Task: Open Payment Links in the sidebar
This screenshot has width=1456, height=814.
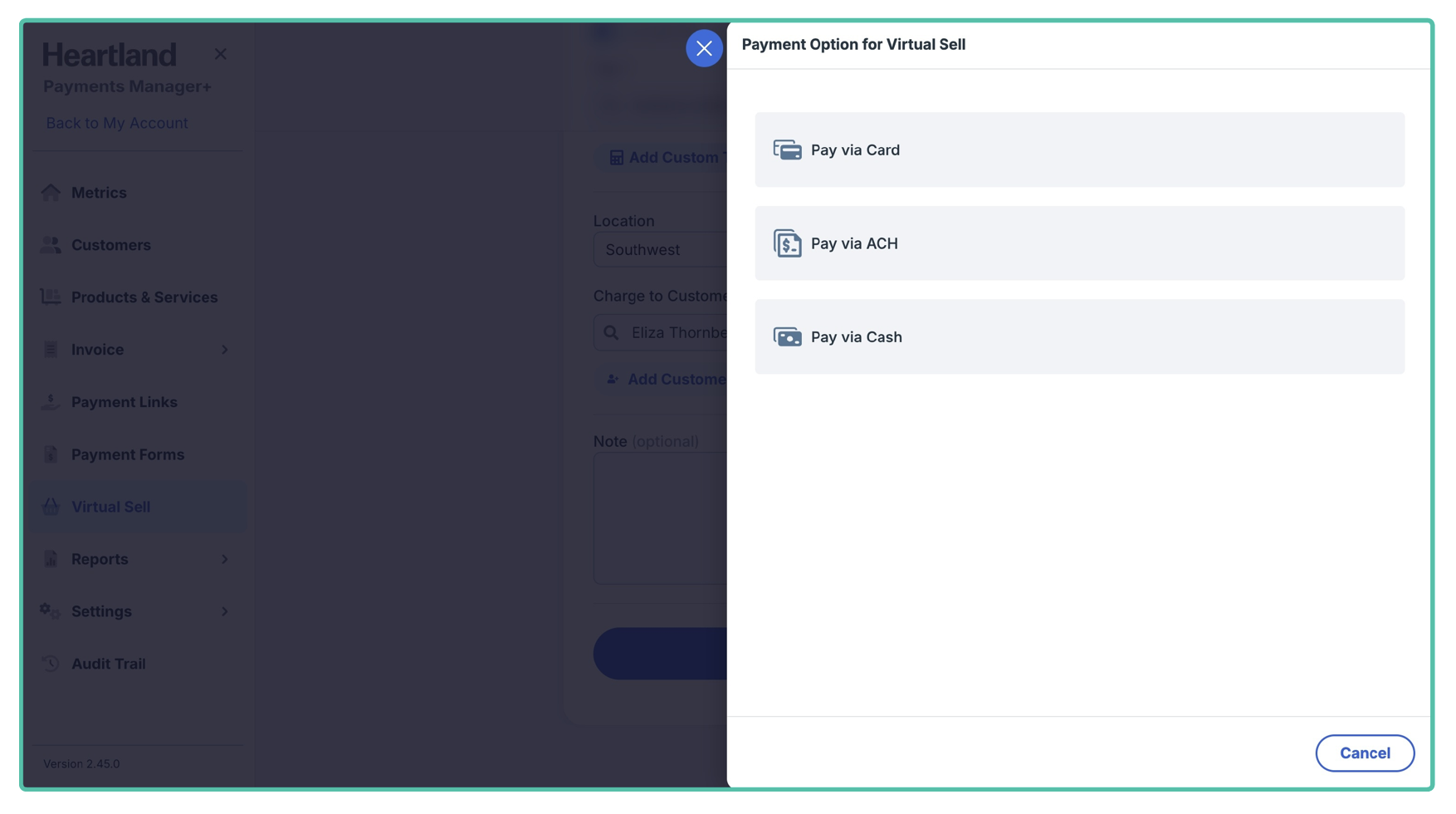Action: [124, 402]
